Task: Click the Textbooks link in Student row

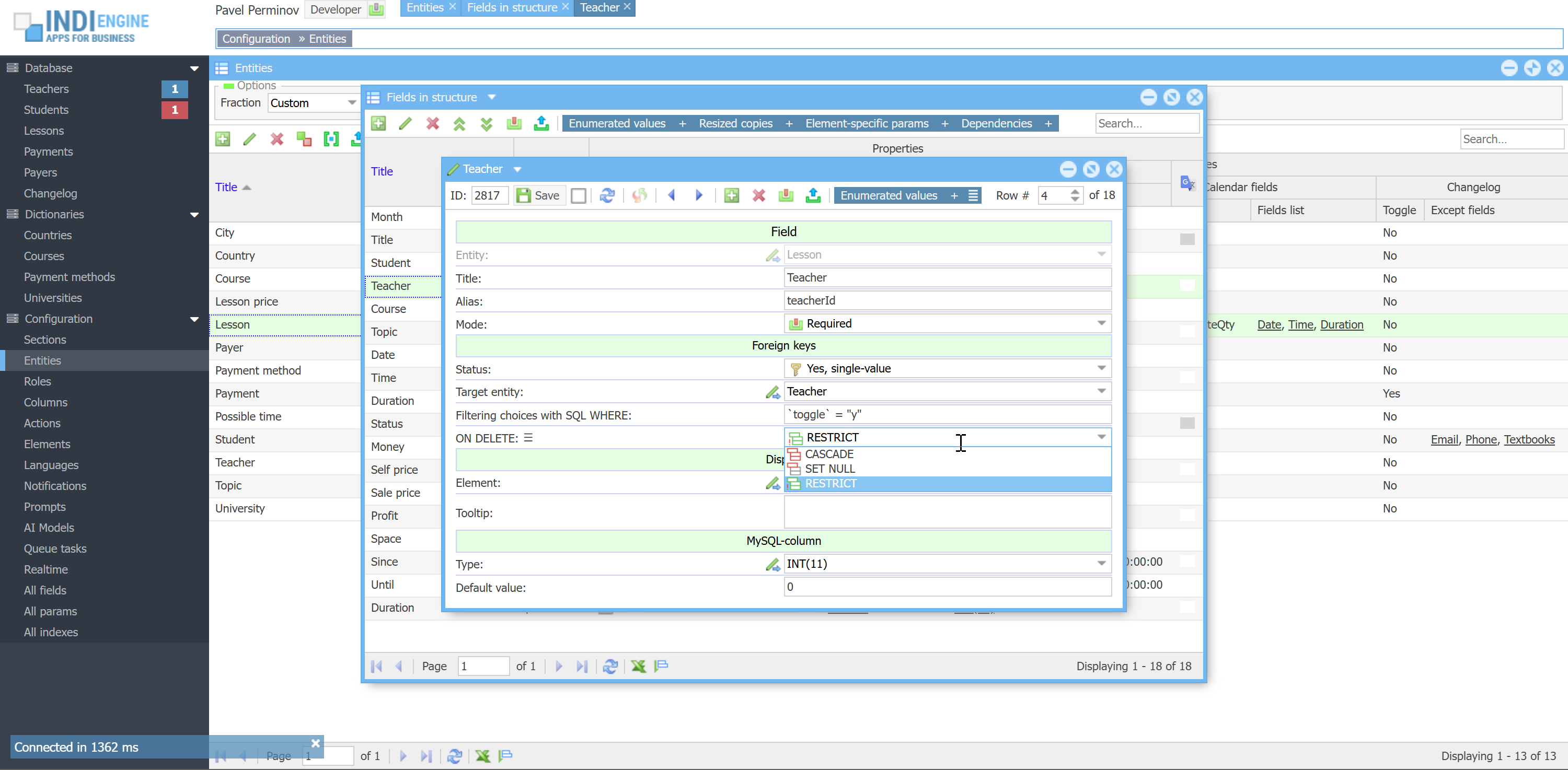Action: [1528, 439]
